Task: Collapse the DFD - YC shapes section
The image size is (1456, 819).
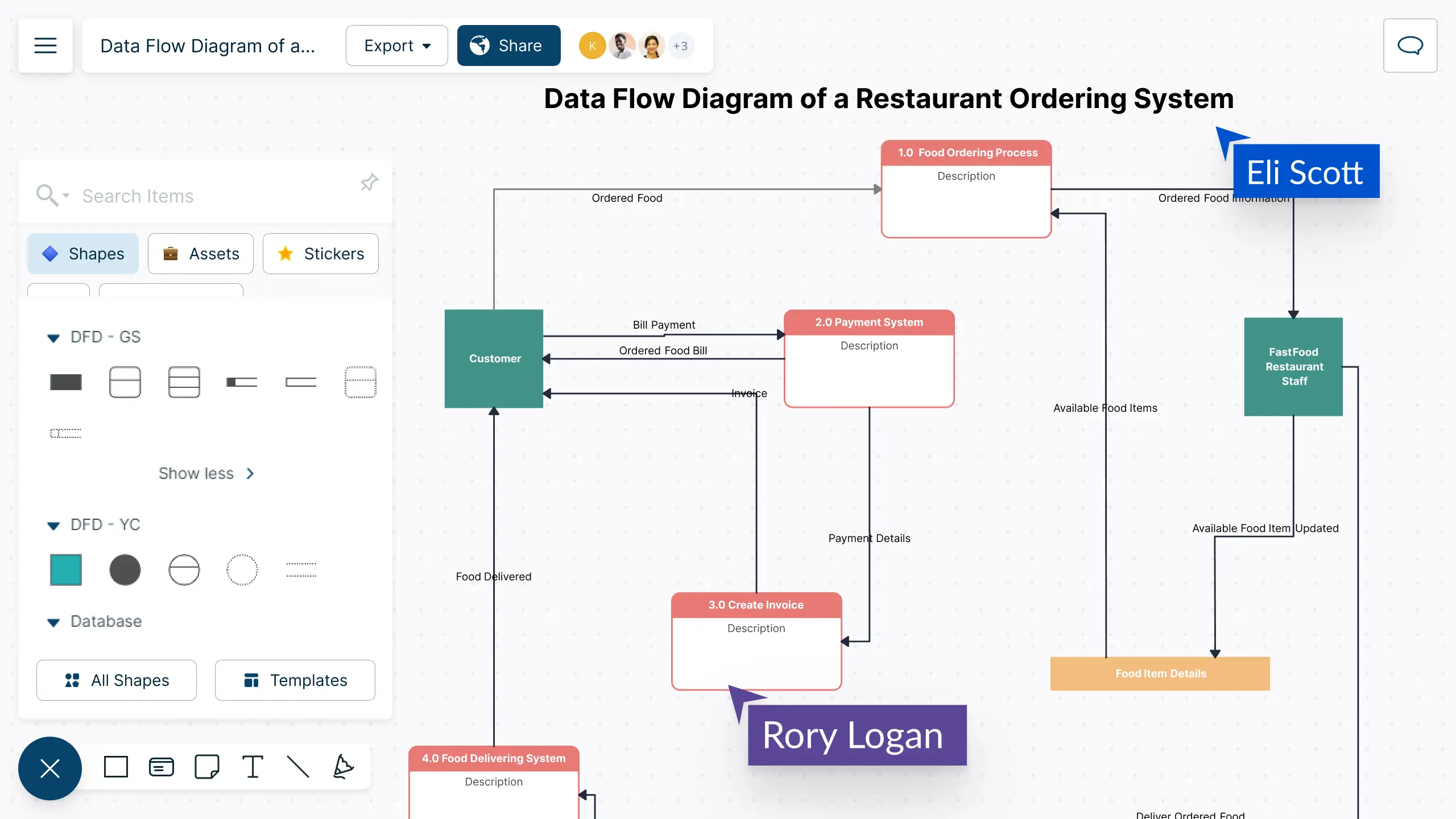Action: click(53, 524)
